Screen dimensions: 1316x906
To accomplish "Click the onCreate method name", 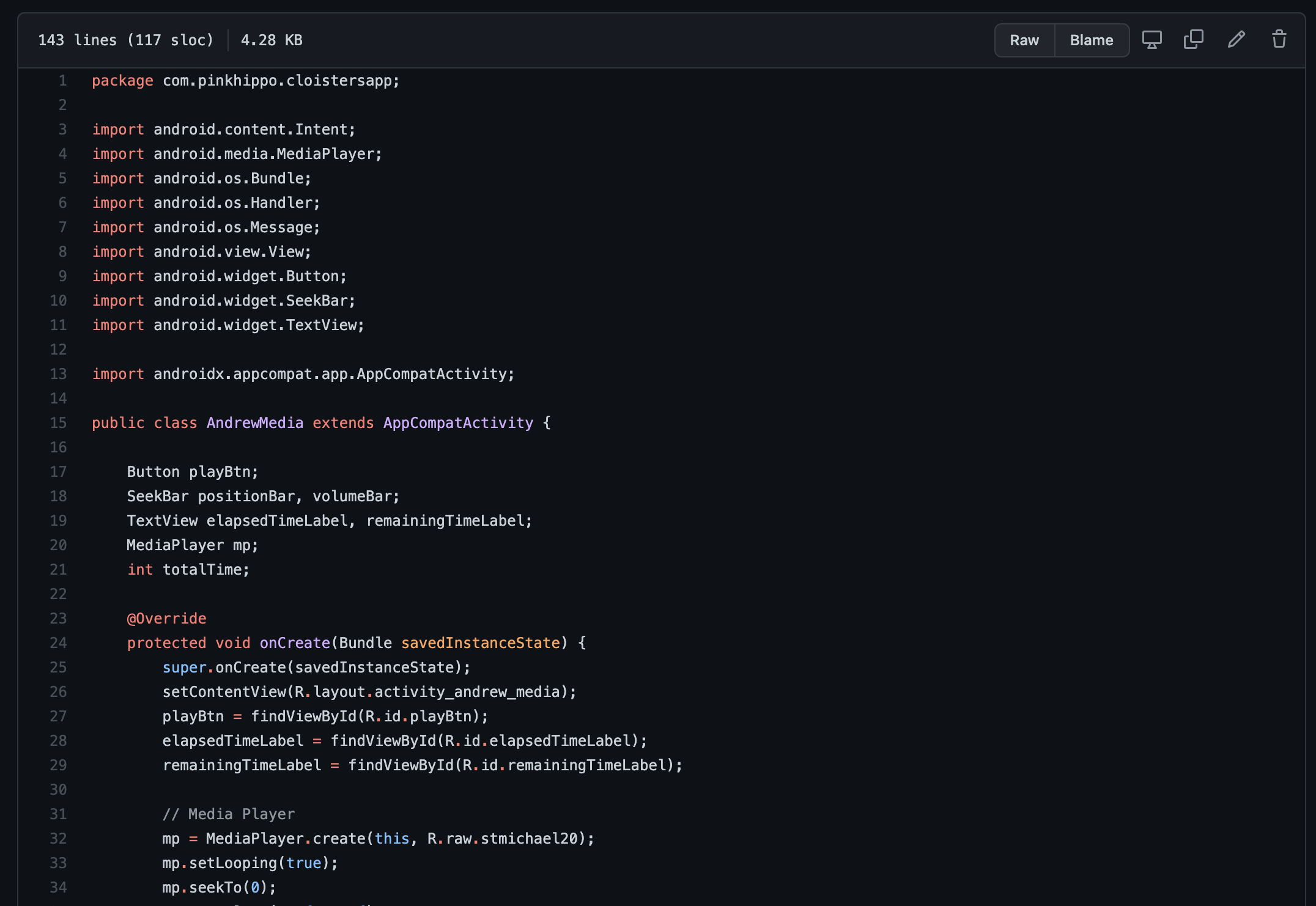I will click(x=295, y=643).
